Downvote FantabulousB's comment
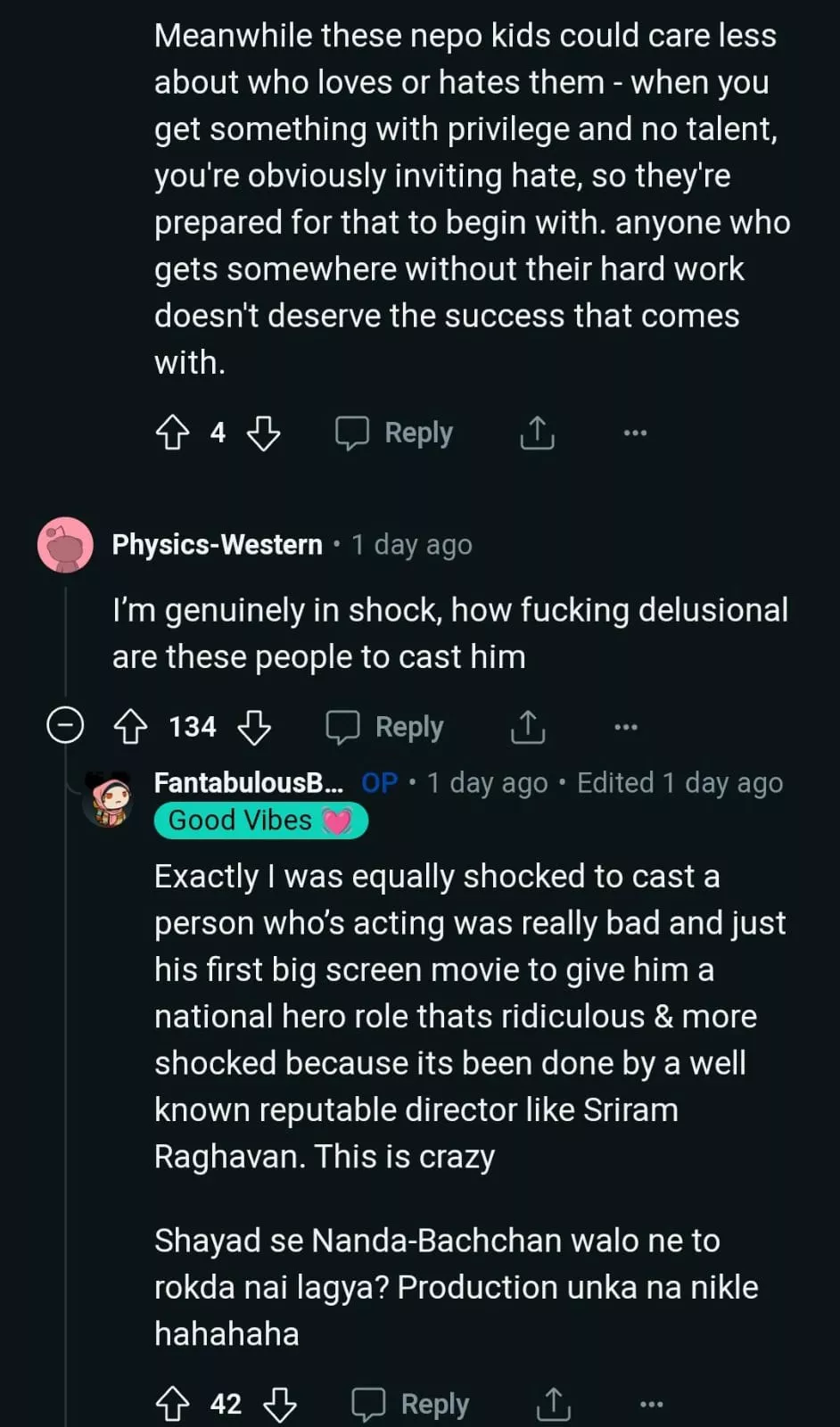This screenshot has width=840, height=1427. coord(280,1404)
